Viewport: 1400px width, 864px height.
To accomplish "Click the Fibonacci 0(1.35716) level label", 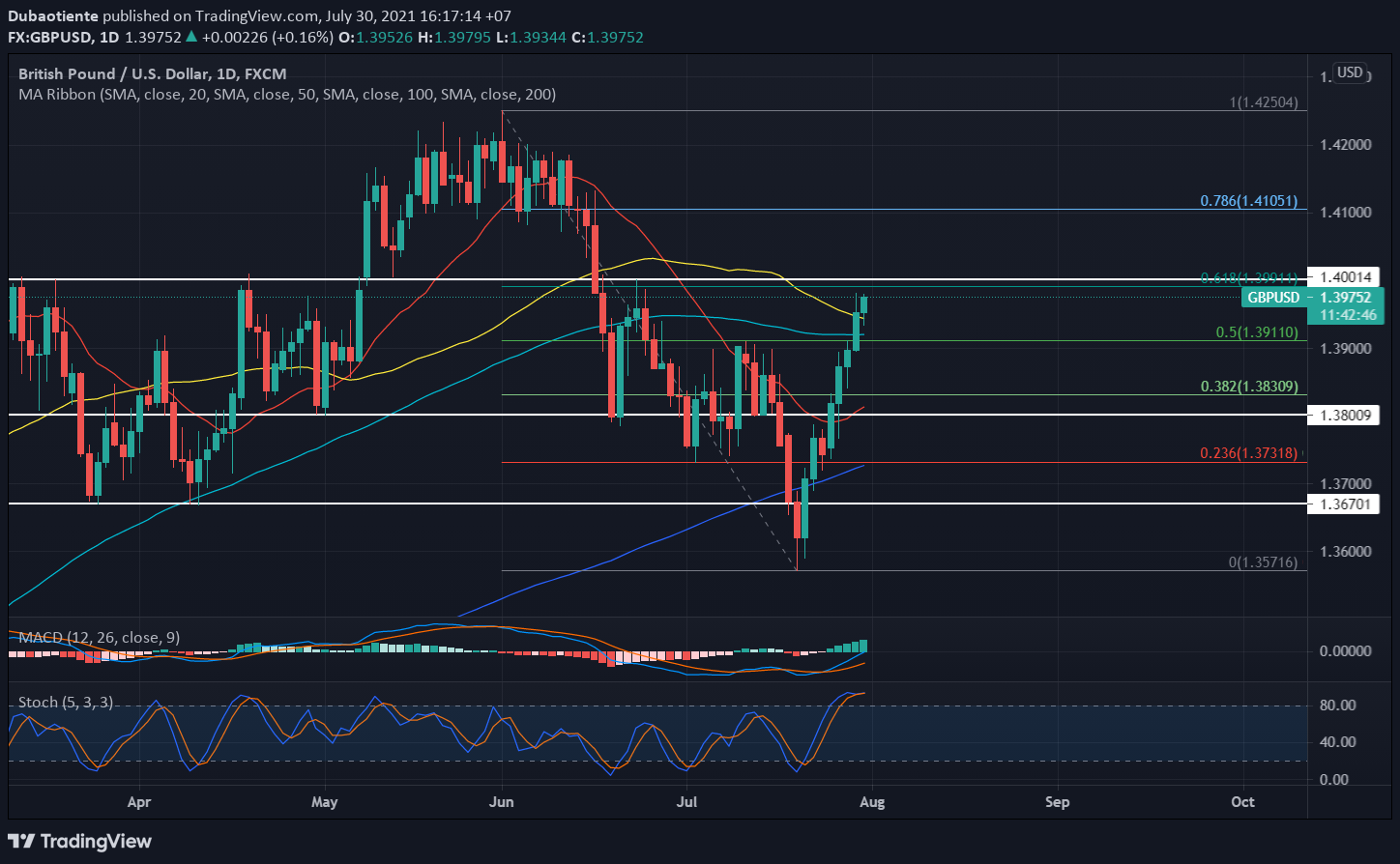I will point(1263,562).
